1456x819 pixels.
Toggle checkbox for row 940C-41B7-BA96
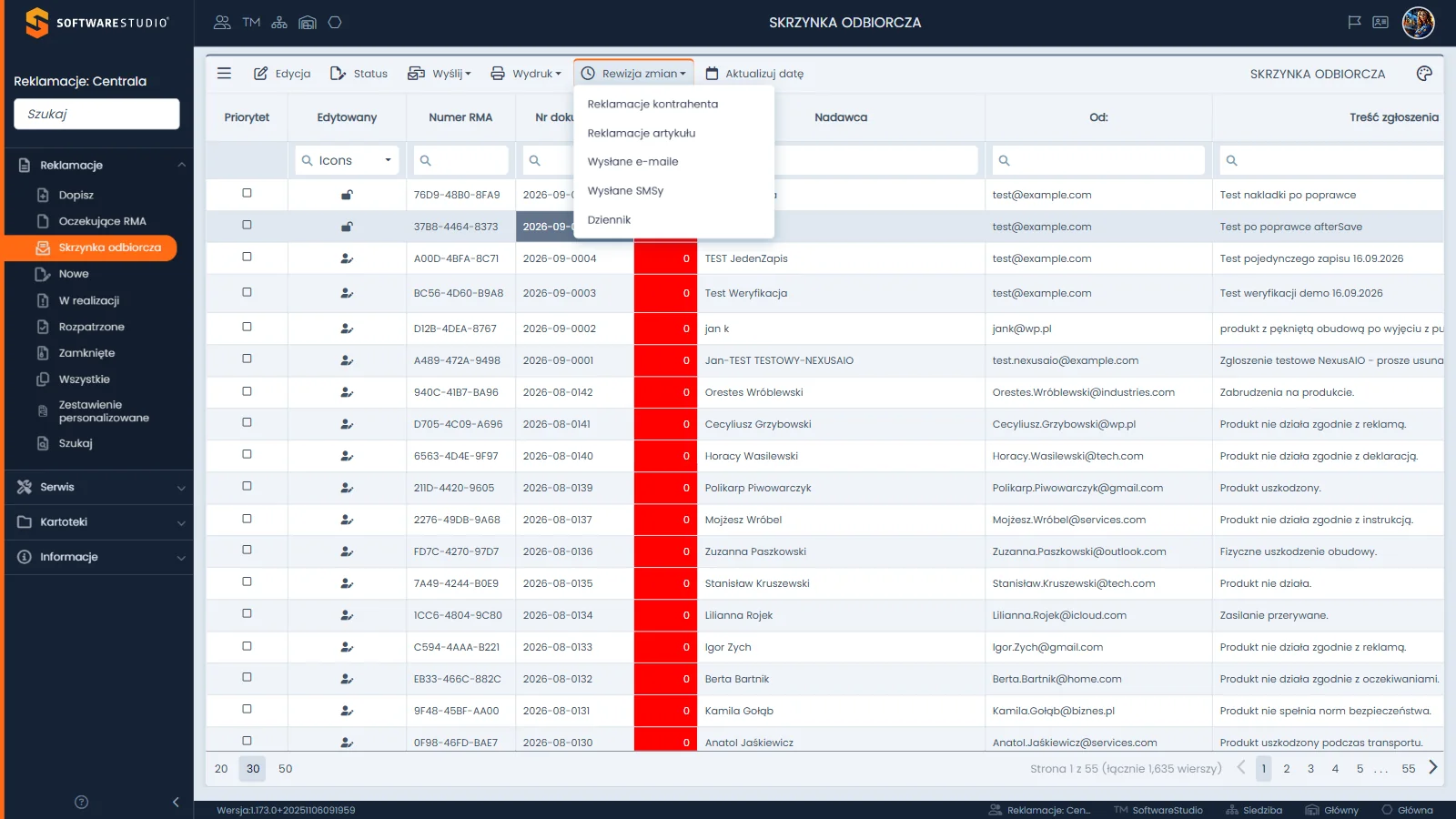pos(247,390)
